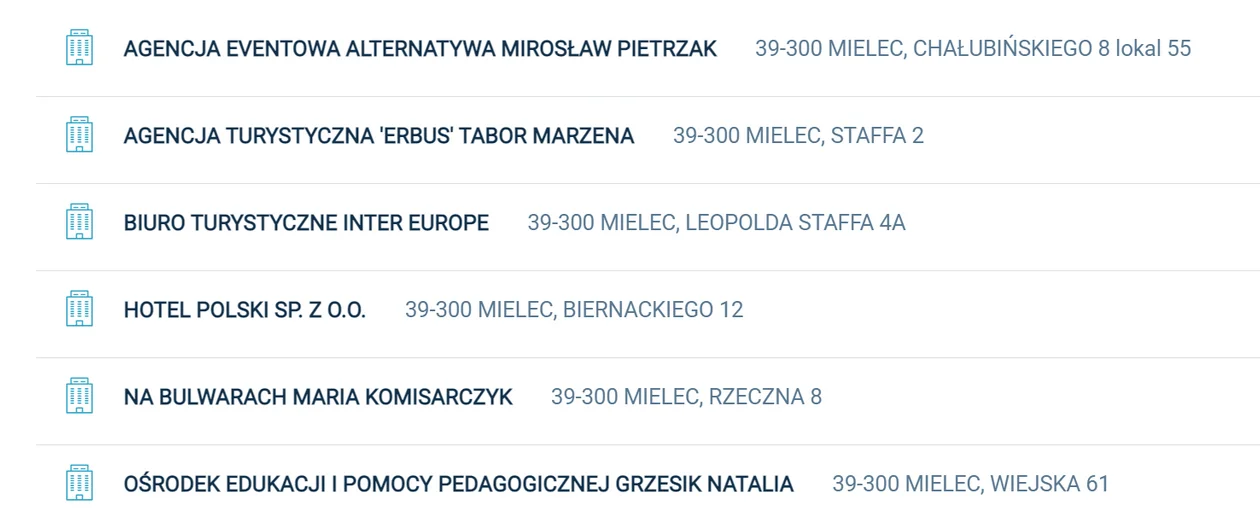This screenshot has width=1260, height=528.
Task: Click building icon for Ośrodek Edukacji i Pomocy
Action: coord(79,483)
